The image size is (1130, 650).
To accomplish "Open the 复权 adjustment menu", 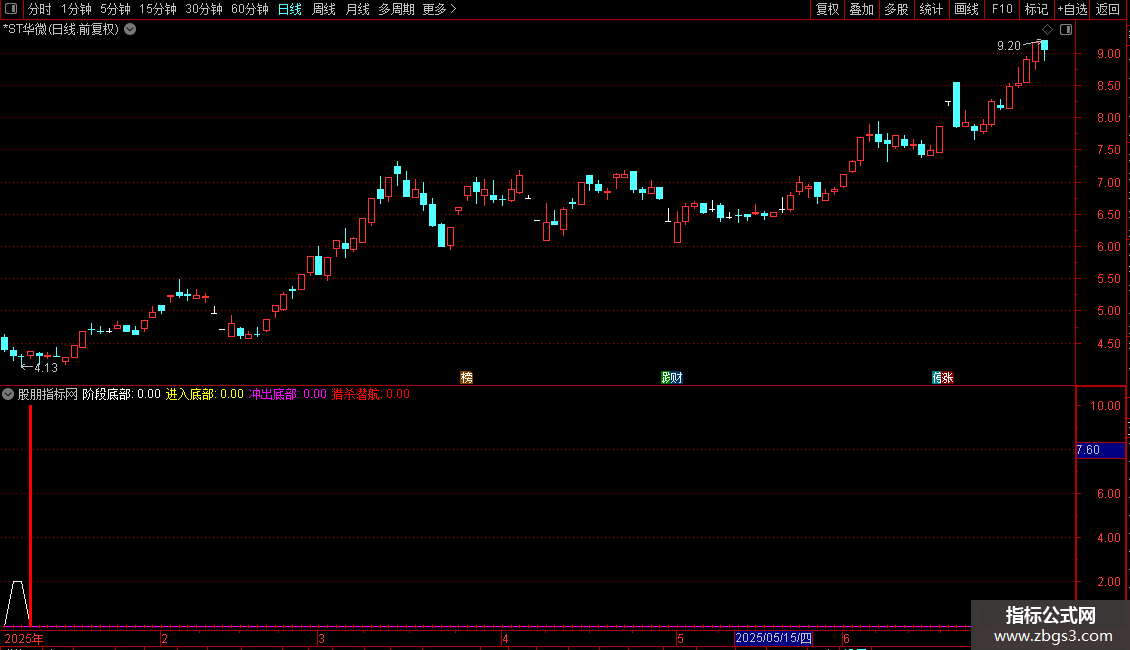I will coord(827,9).
